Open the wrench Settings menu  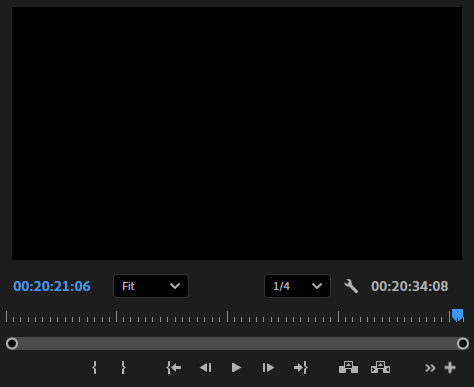tap(351, 286)
